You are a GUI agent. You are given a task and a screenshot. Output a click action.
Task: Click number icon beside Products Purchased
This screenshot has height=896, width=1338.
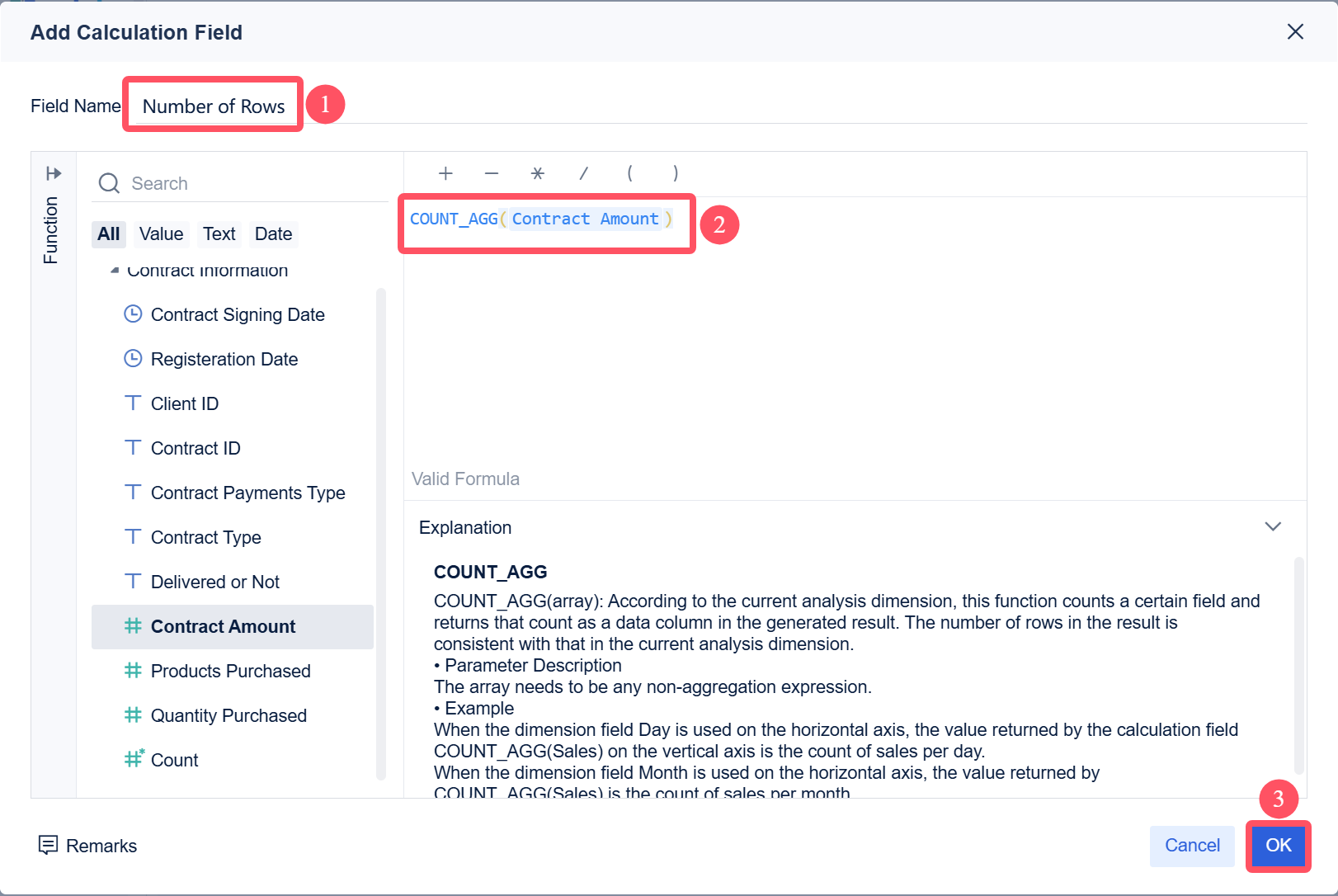pos(133,671)
